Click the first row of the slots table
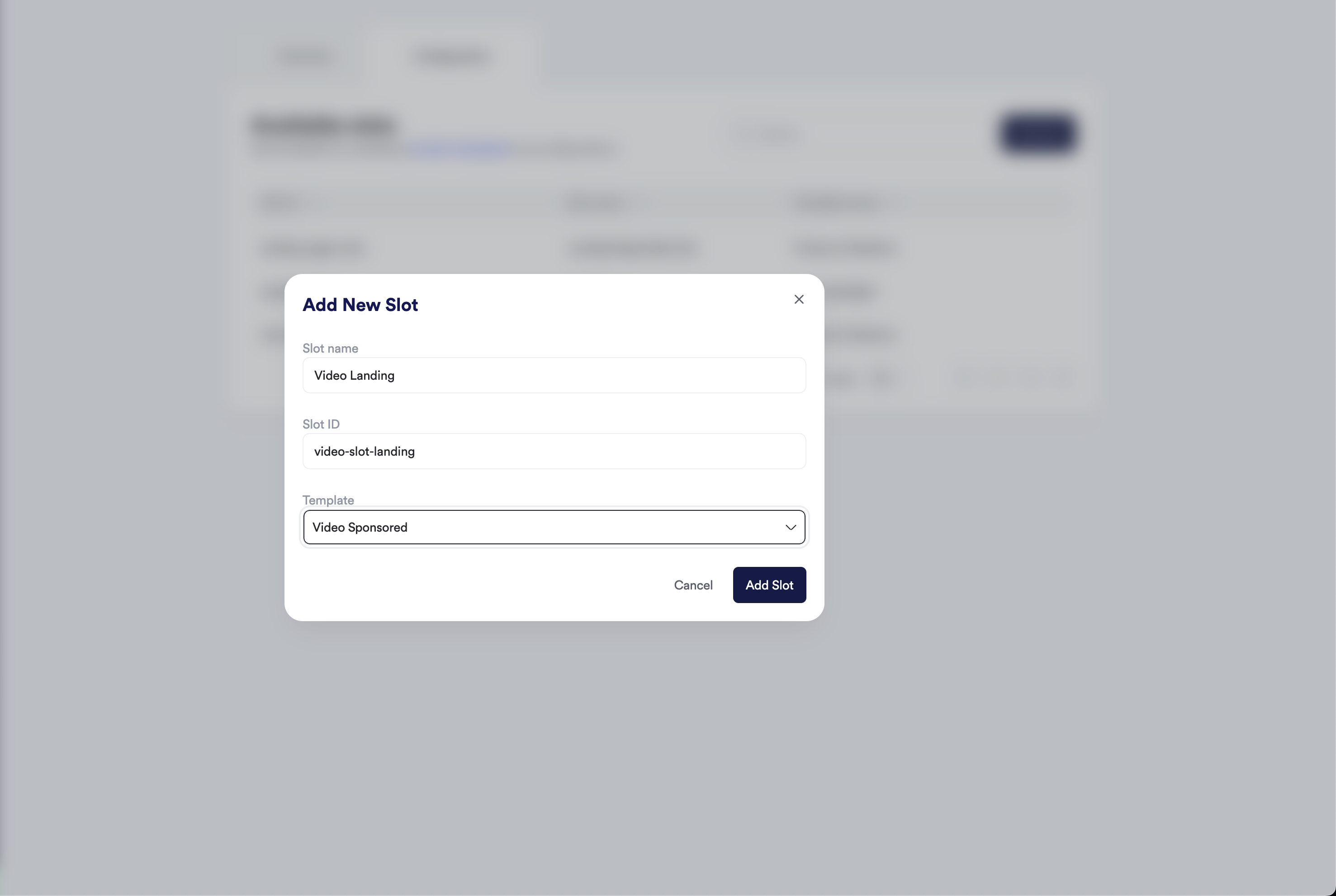Screen dimensions: 1336x896 (x=629, y=249)
